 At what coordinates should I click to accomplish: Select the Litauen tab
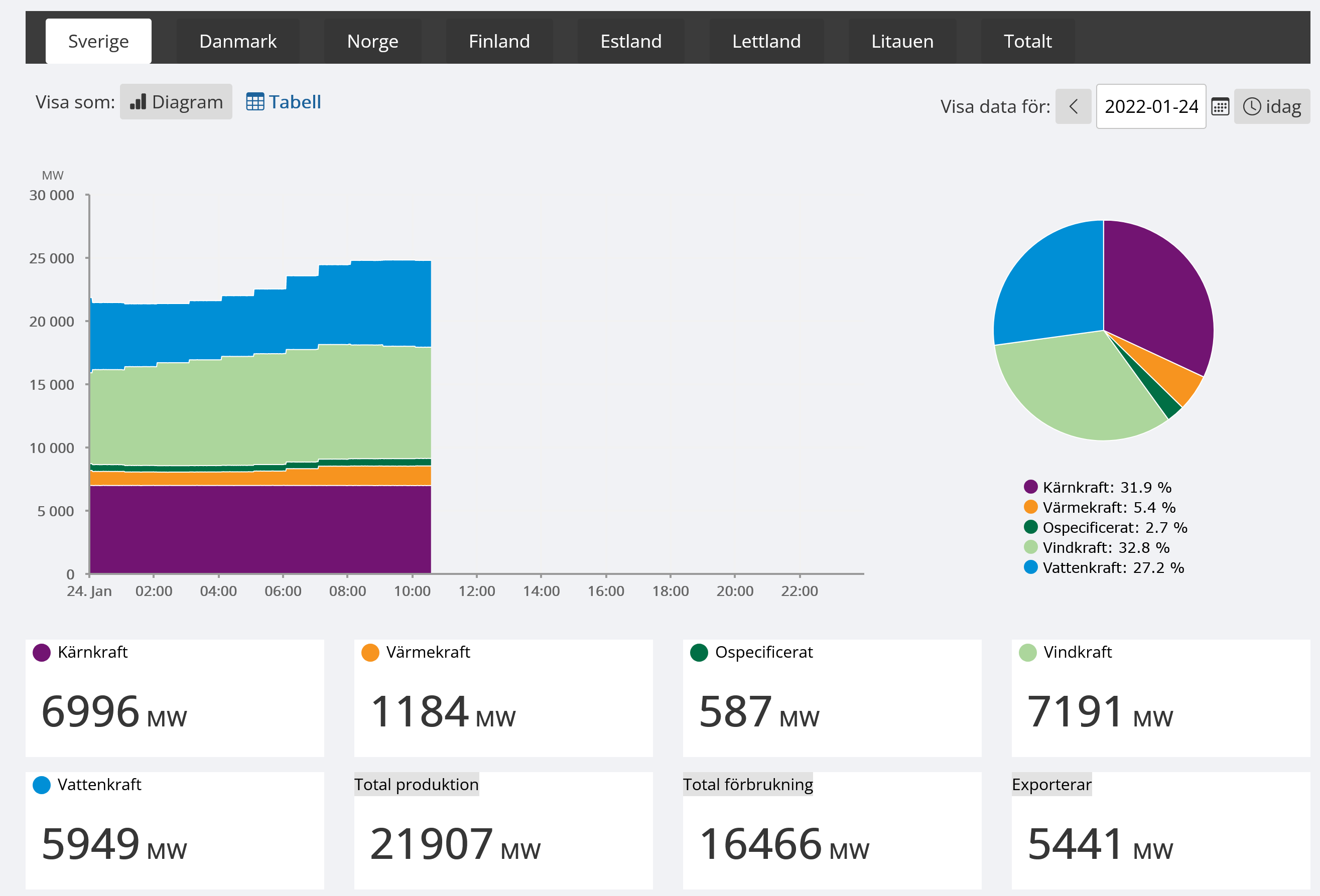[902, 41]
